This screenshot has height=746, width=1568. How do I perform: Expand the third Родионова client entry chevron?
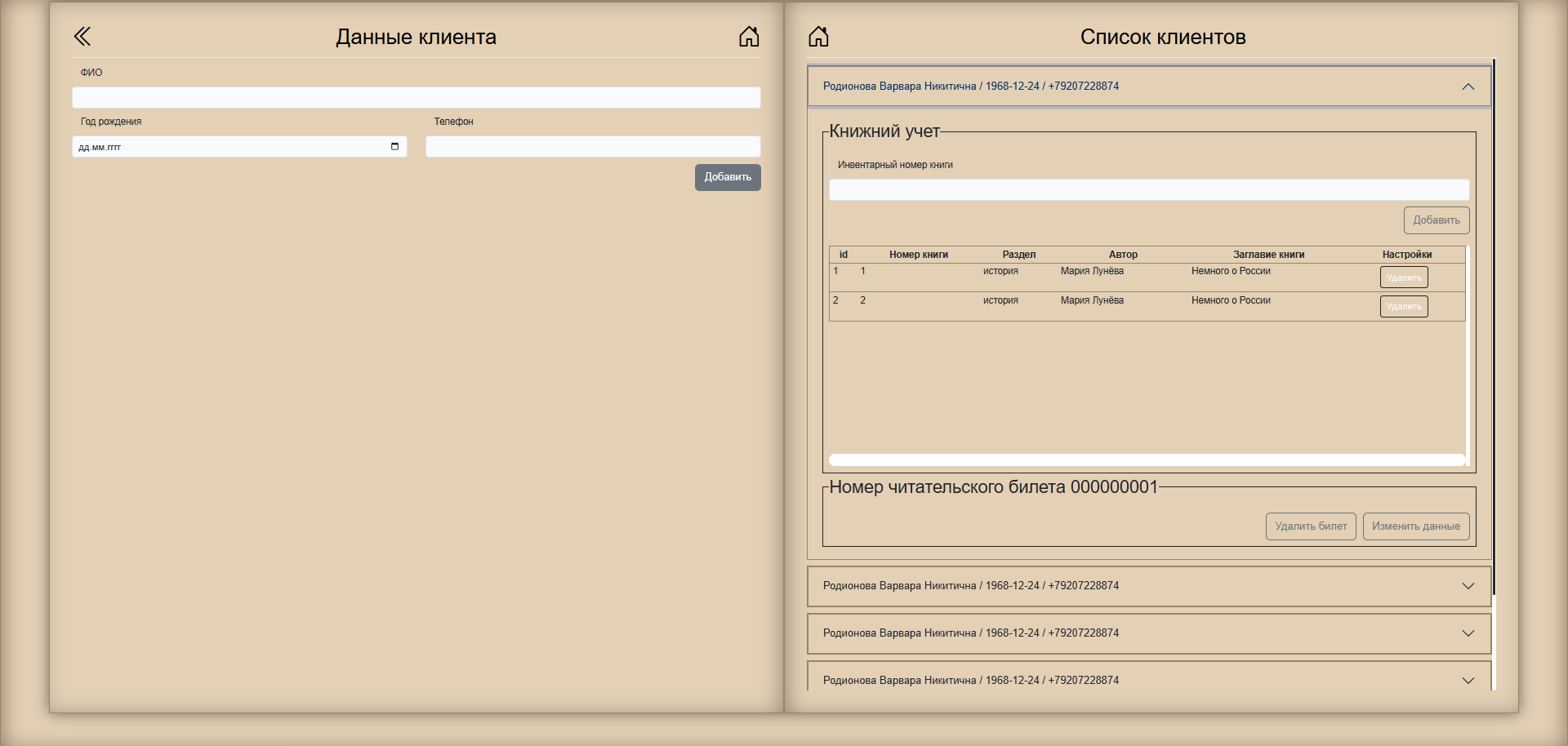[1468, 633]
